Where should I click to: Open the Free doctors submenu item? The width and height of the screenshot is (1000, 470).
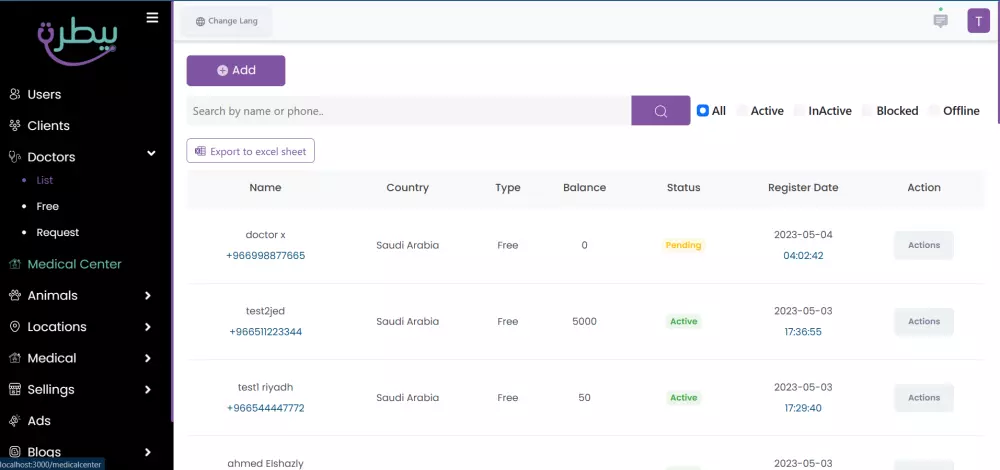click(x=47, y=207)
